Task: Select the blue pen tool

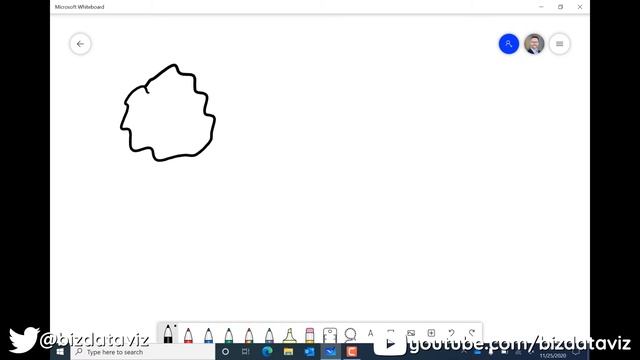Action: pyautogui.click(x=208, y=335)
